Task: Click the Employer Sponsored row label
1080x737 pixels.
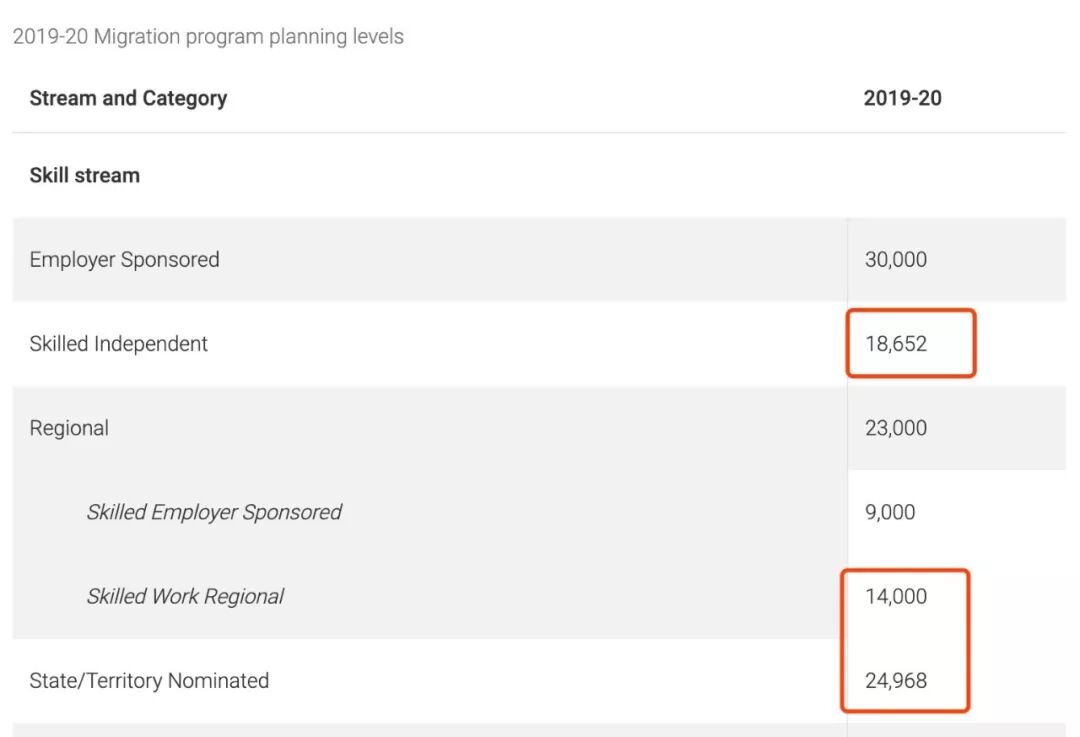Action: pyautogui.click(x=124, y=259)
